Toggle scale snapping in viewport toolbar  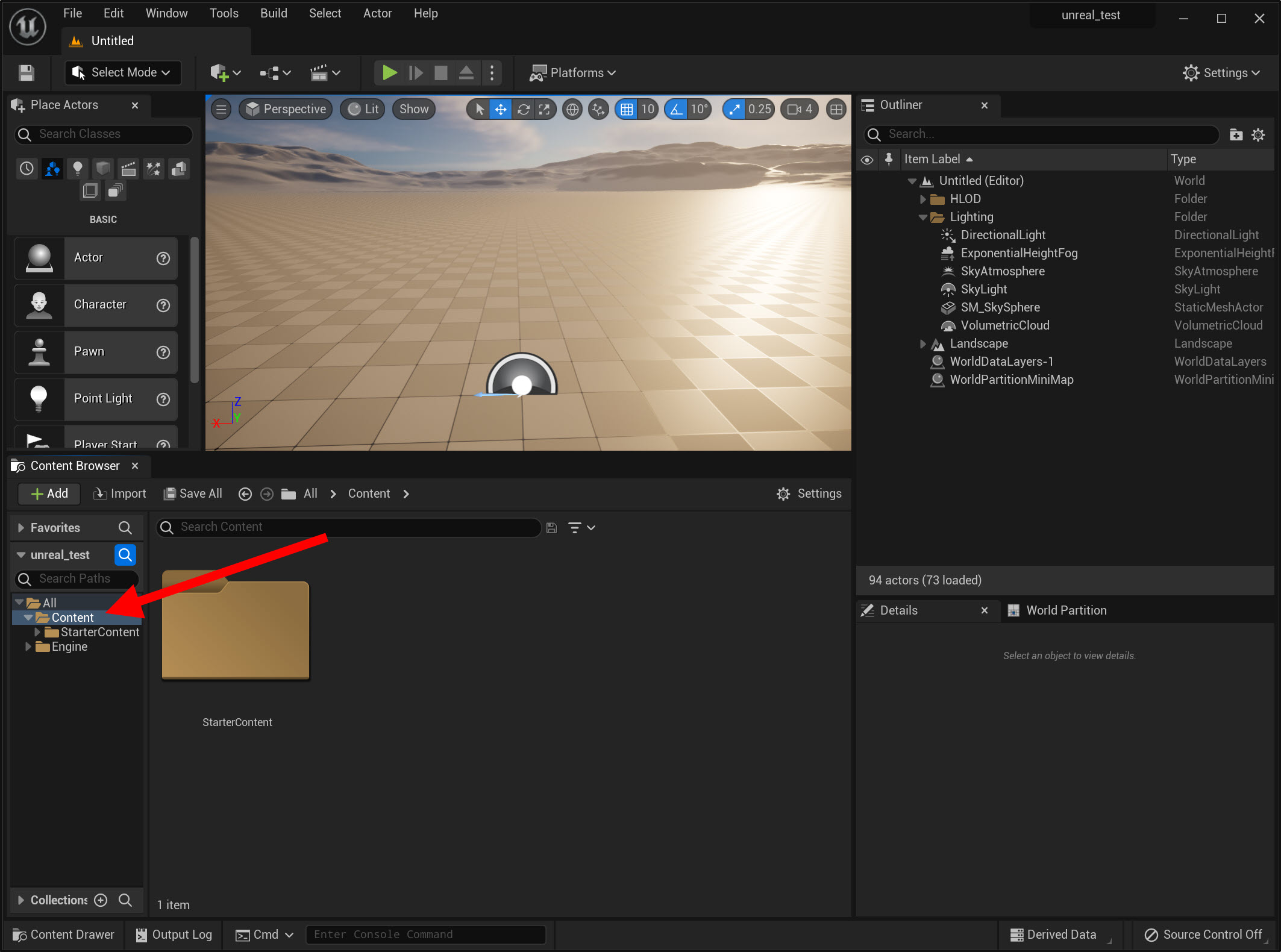pos(734,109)
